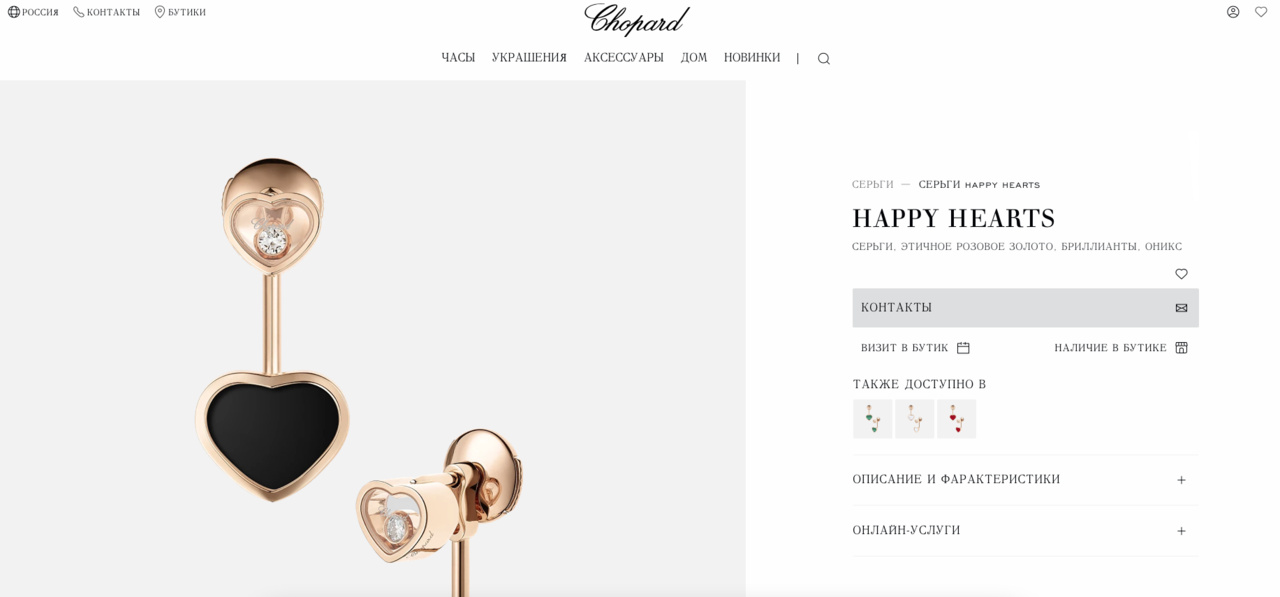Viewport: 1280px width, 597px height.
Task: Click the envelope icon in КОНТАКТЫ bar
Action: point(1181,308)
